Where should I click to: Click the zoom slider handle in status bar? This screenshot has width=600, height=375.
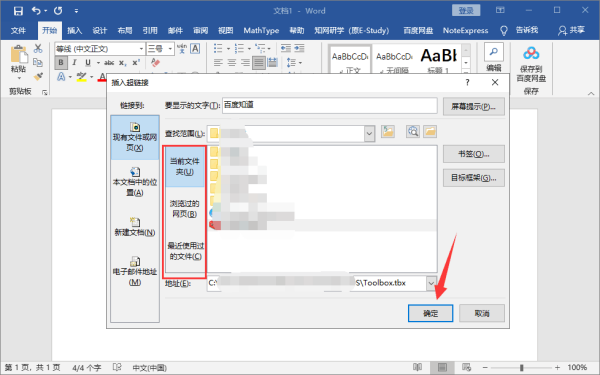[522, 368]
